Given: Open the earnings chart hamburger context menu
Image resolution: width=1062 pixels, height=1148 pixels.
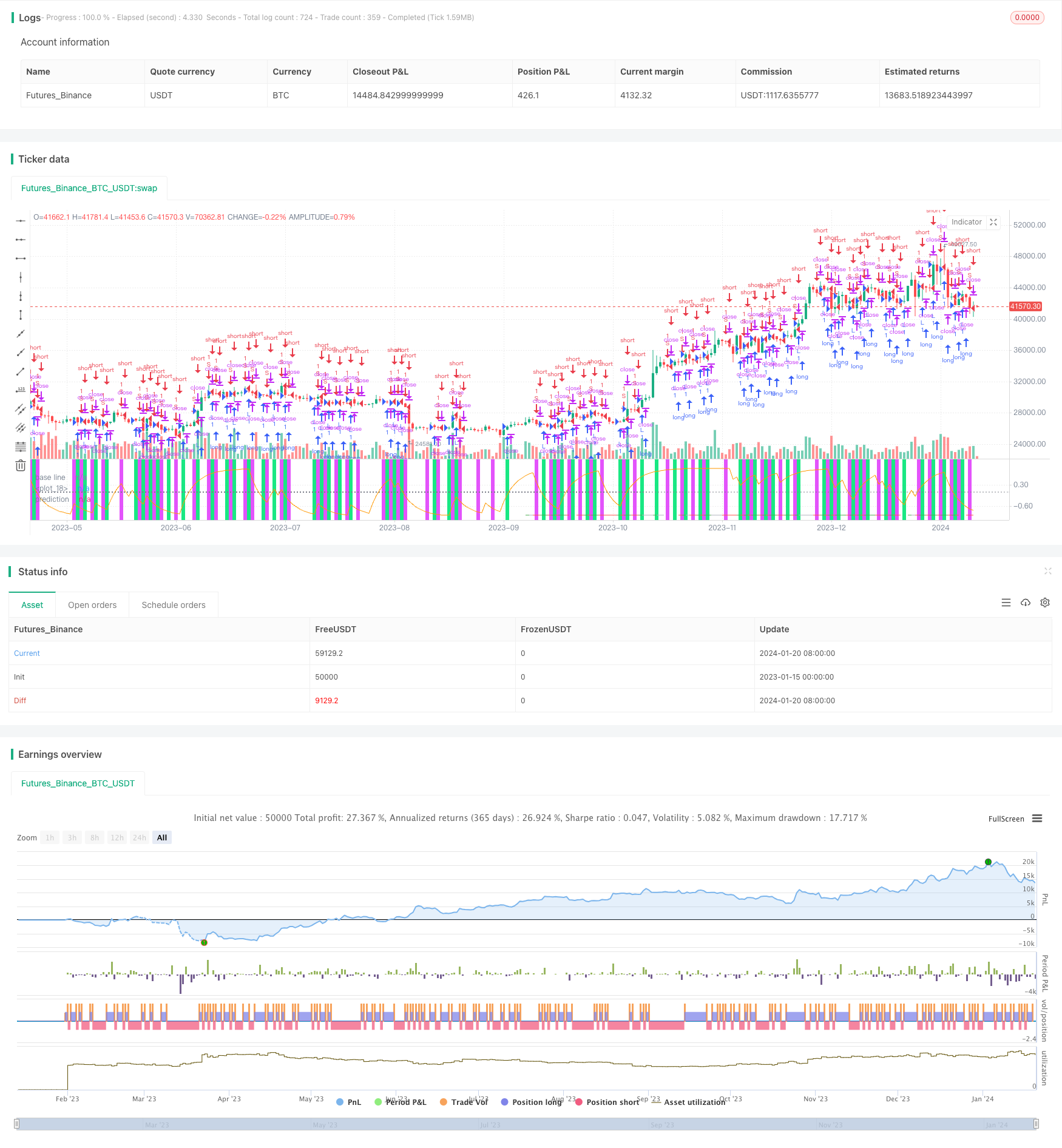Looking at the screenshot, I should 1037,819.
